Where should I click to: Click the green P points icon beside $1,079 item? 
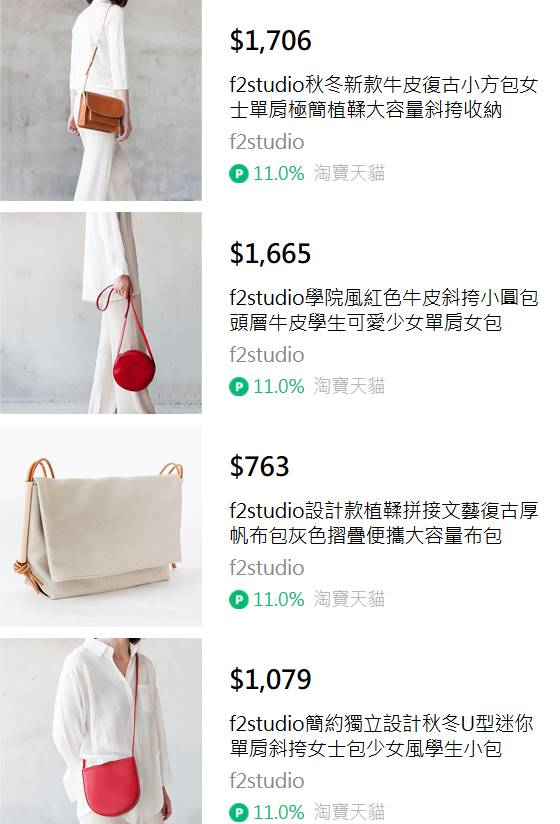point(238,812)
